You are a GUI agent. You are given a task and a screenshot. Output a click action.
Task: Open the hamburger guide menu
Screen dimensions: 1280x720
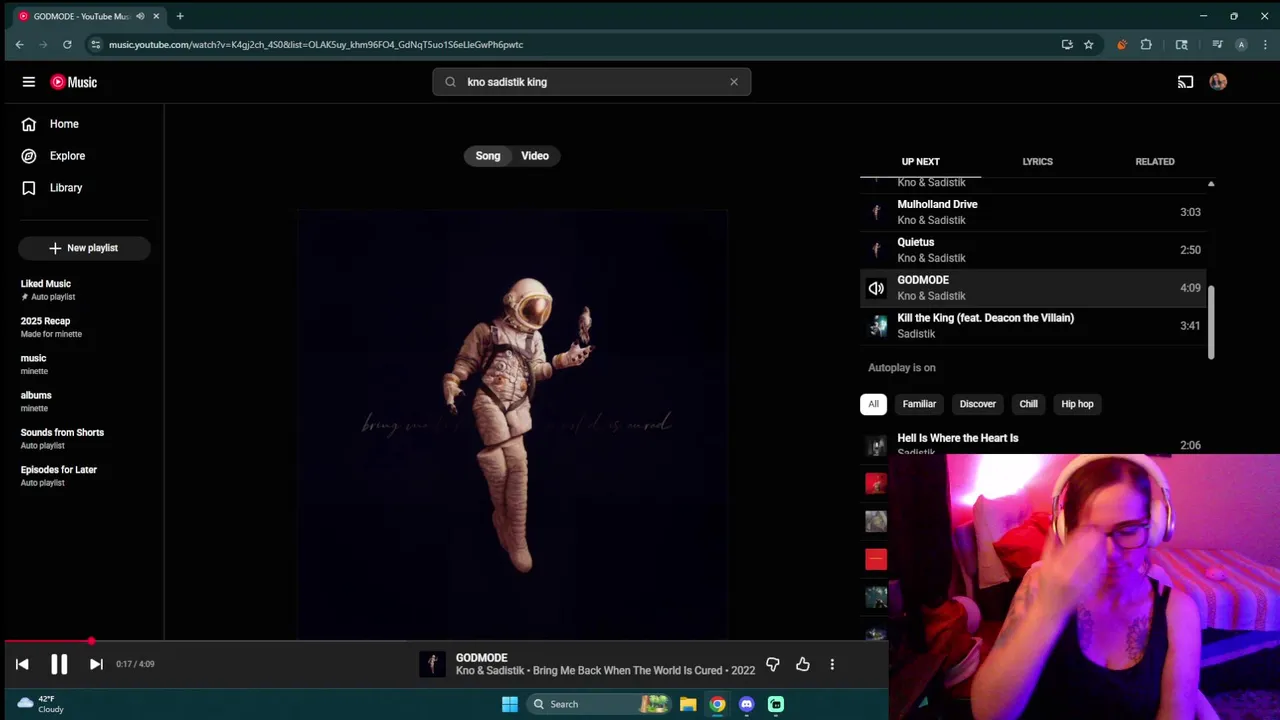(x=29, y=82)
